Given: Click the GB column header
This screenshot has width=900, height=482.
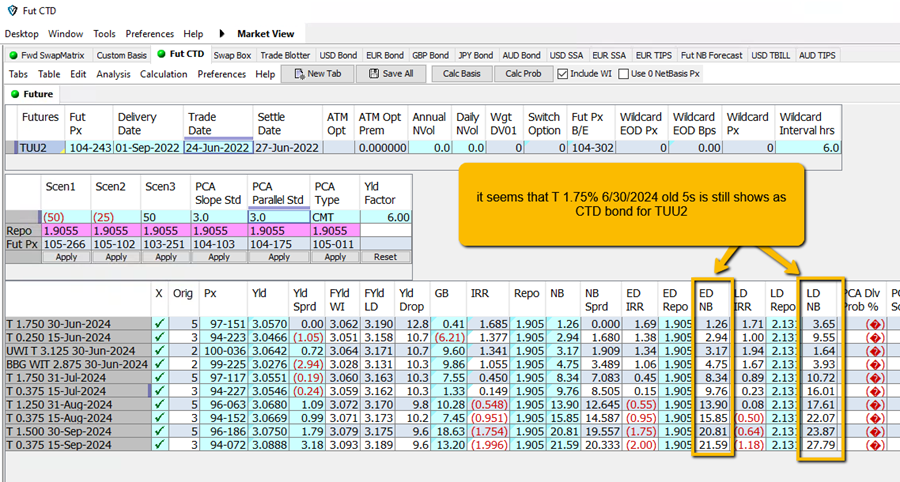Looking at the screenshot, I should 449,300.
